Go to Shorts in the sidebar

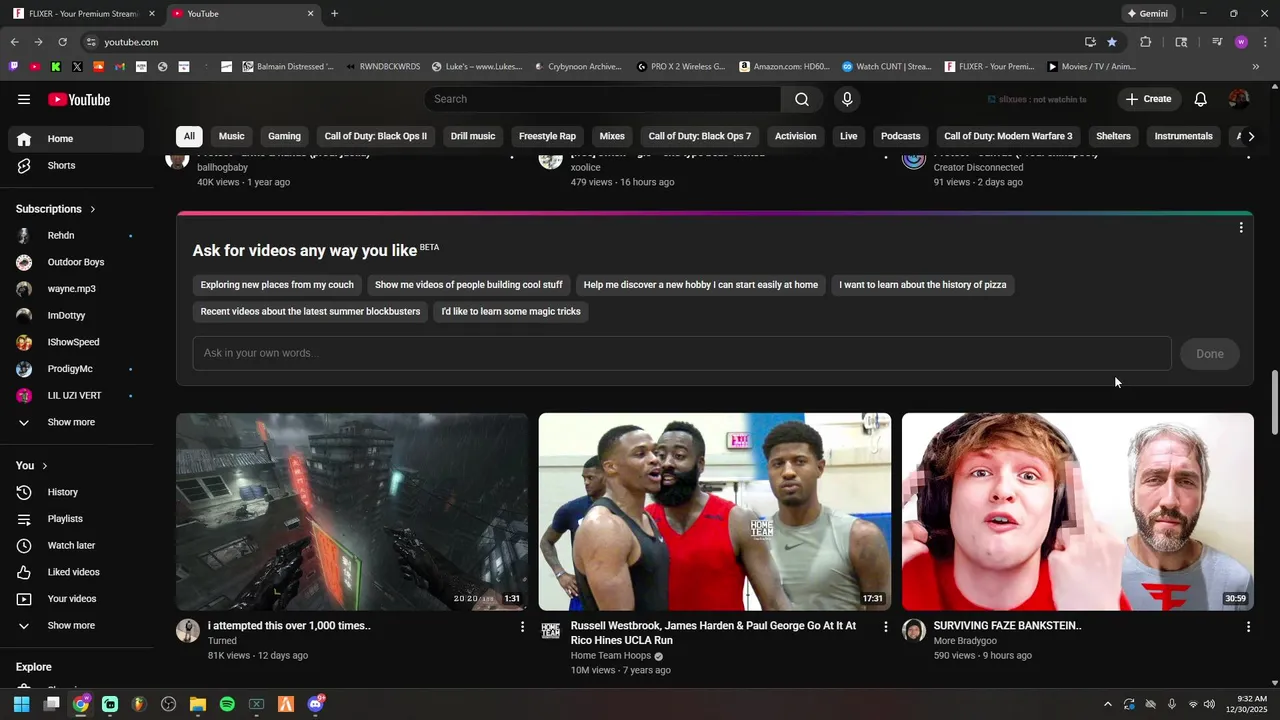pyautogui.click(x=75, y=165)
